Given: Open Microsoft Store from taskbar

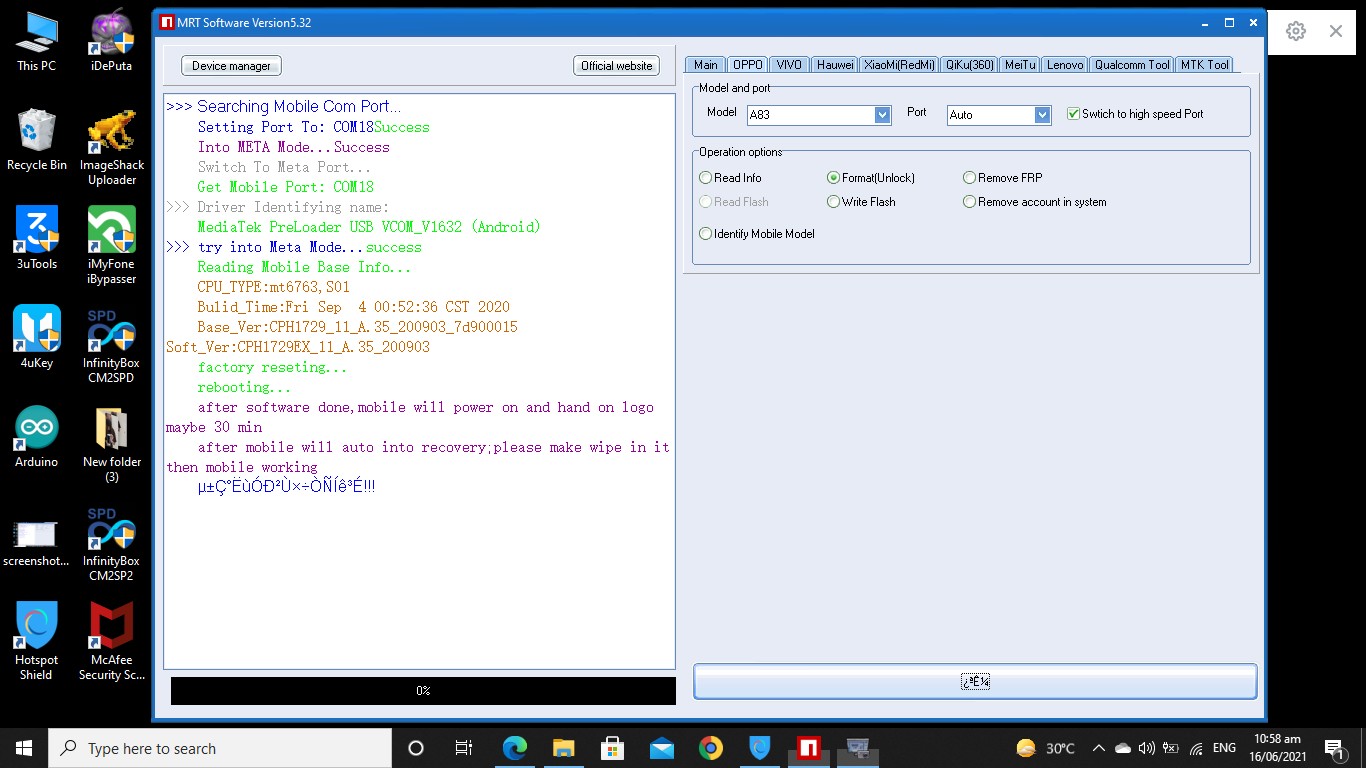Looking at the screenshot, I should [x=612, y=748].
